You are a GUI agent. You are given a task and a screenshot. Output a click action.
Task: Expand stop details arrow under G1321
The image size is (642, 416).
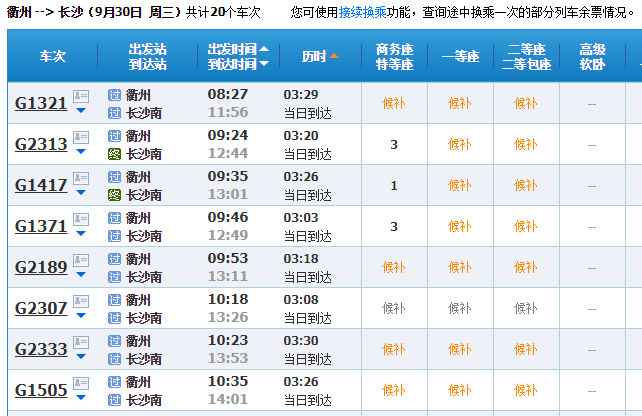(81, 111)
